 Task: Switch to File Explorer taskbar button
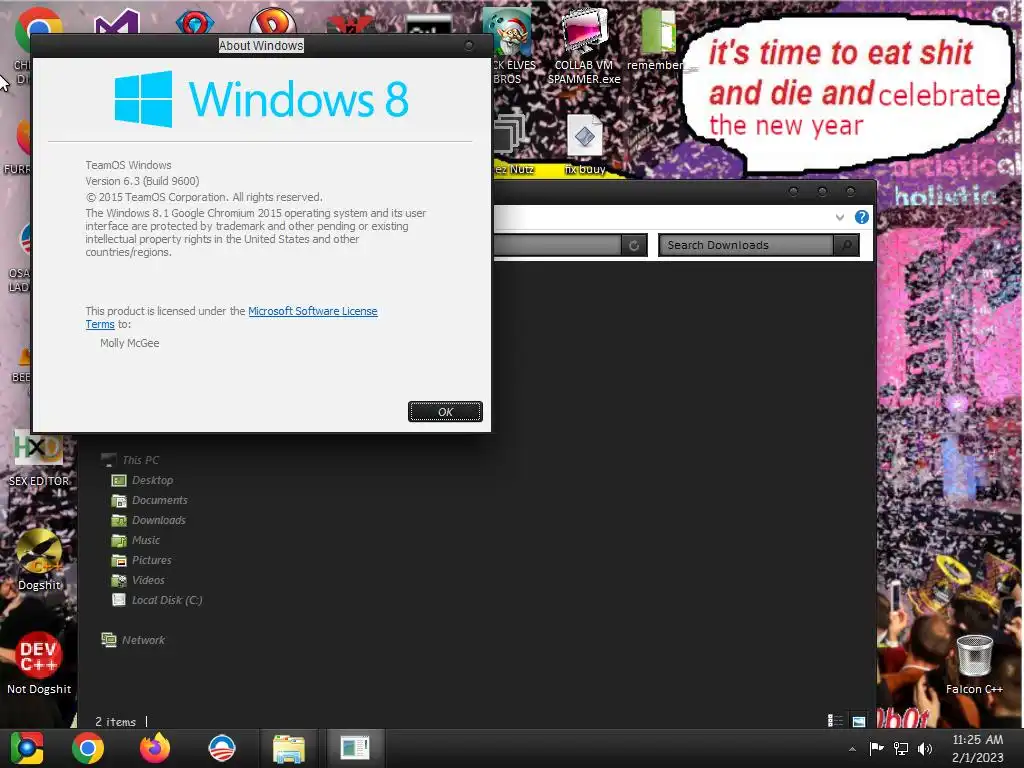[x=289, y=748]
